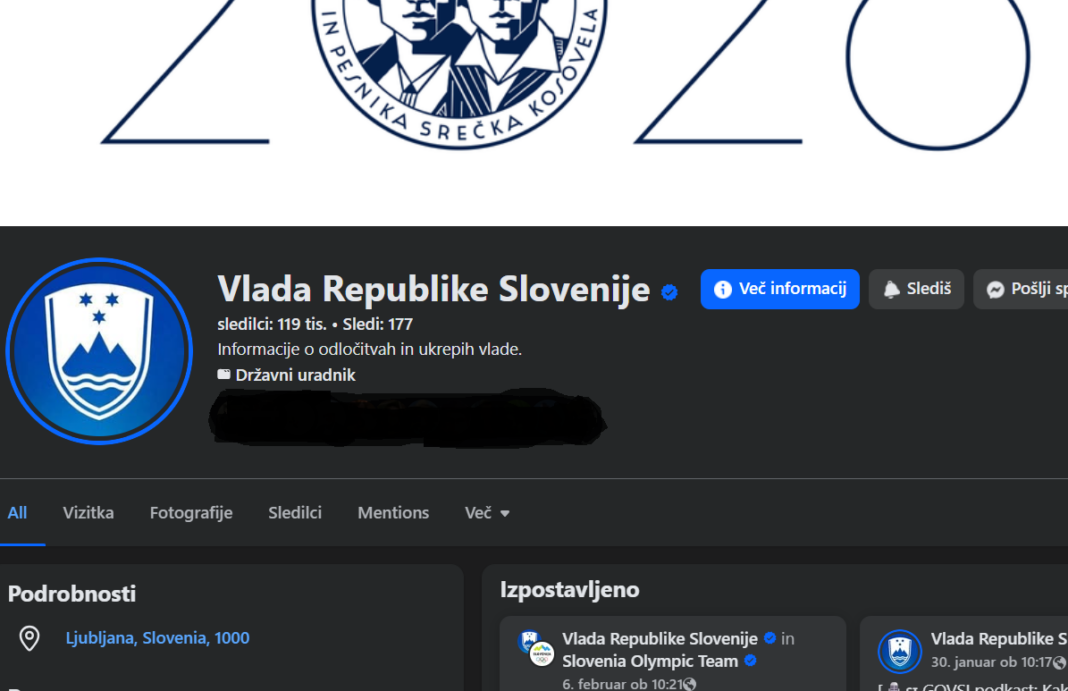Image resolution: width=1068 pixels, height=691 pixels.
Task: Click avatar of 30. januar post
Action: [900, 652]
